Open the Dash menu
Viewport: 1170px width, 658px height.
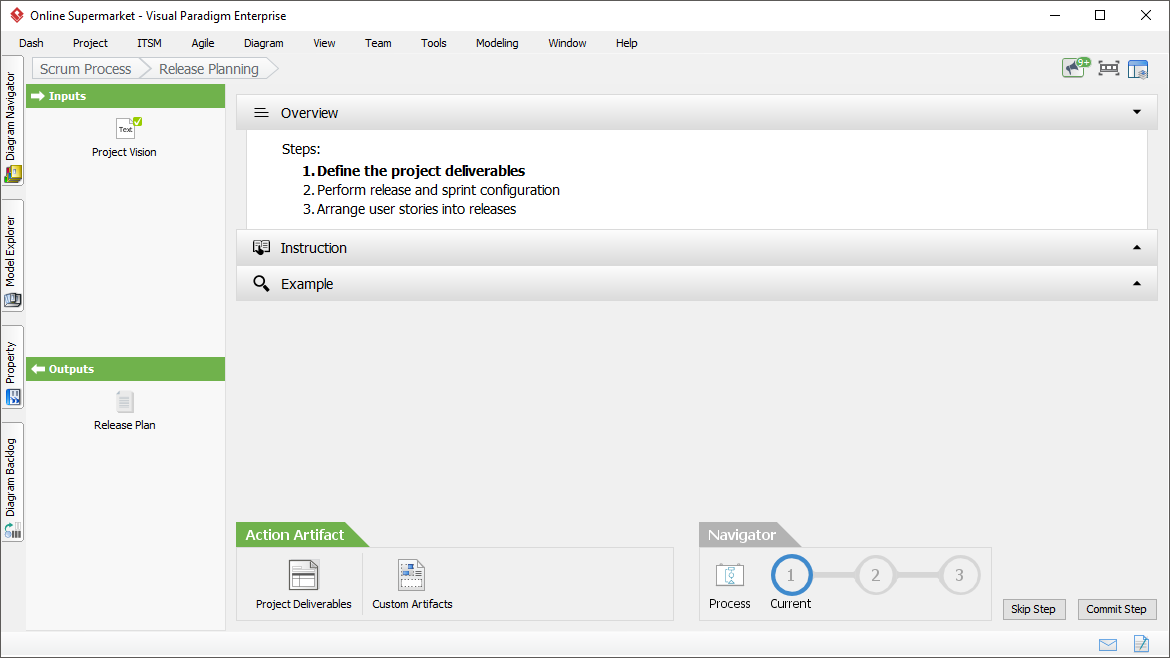pos(31,43)
